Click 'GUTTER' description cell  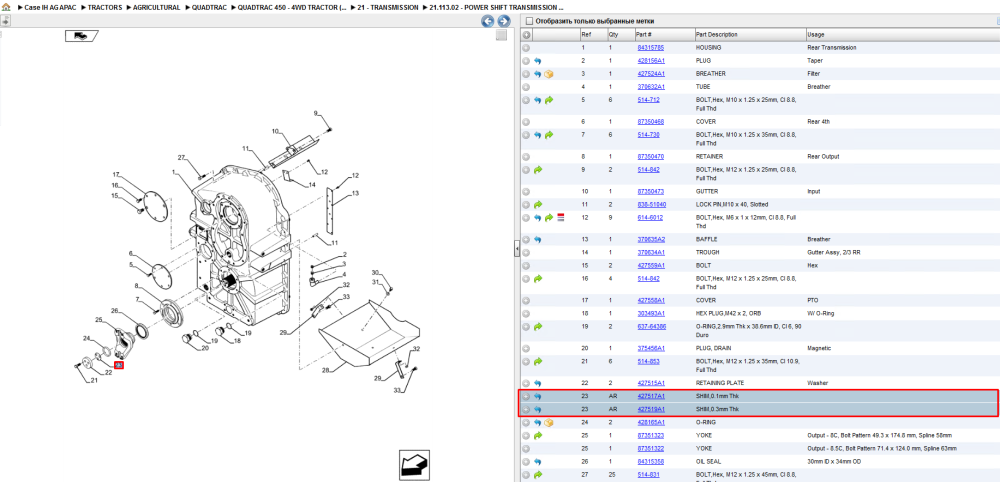[707, 191]
